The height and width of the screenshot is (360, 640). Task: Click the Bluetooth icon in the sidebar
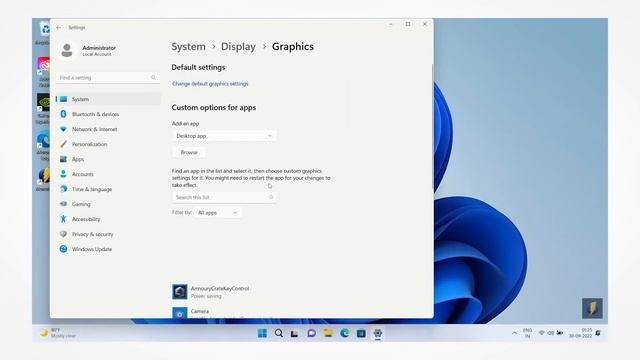coord(63,114)
